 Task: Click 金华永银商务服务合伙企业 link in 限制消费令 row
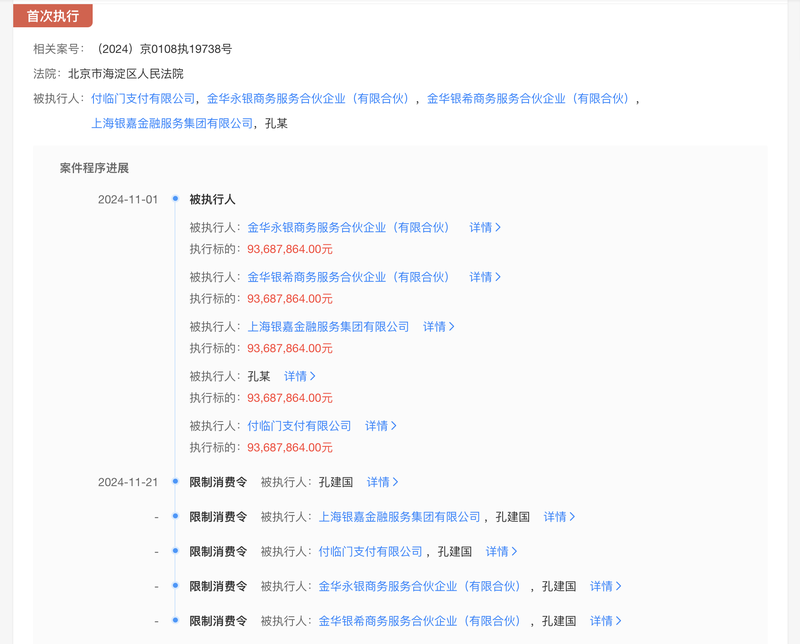[x=420, y=586]
